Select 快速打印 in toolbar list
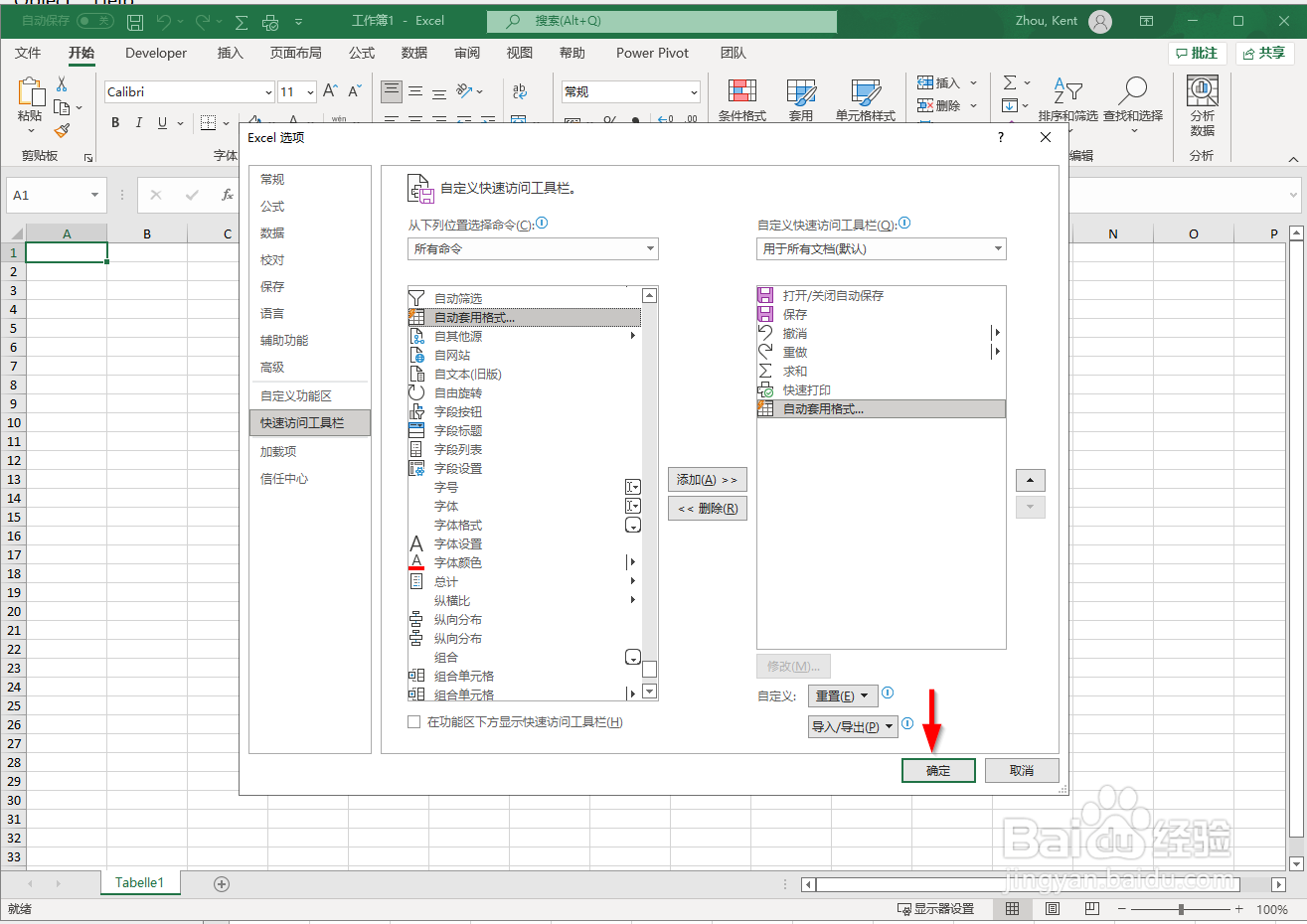 [882, 389]
